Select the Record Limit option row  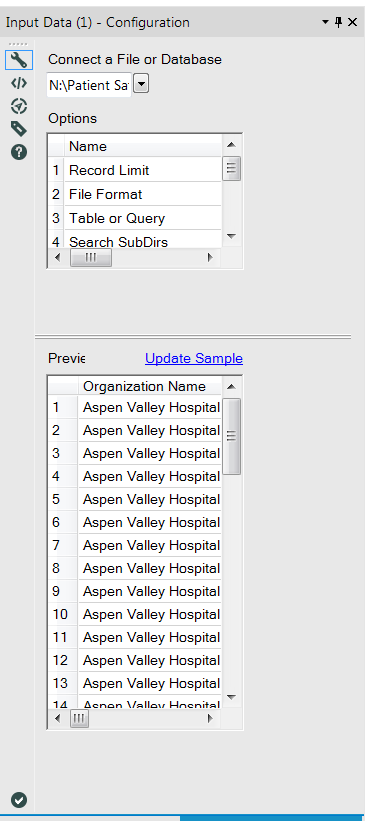click(x=135, y=170)
